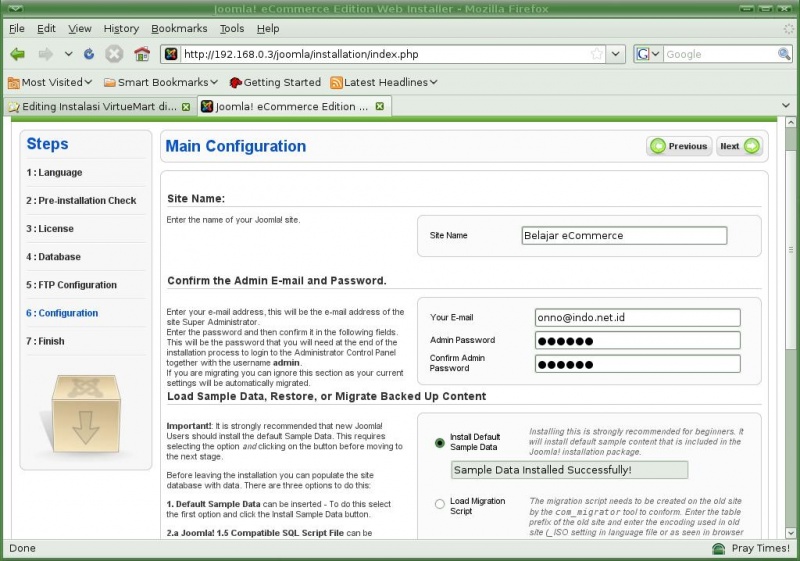800x561 pixels.
Task: Click the Stop loading icon
Action: tap(114, 54)
